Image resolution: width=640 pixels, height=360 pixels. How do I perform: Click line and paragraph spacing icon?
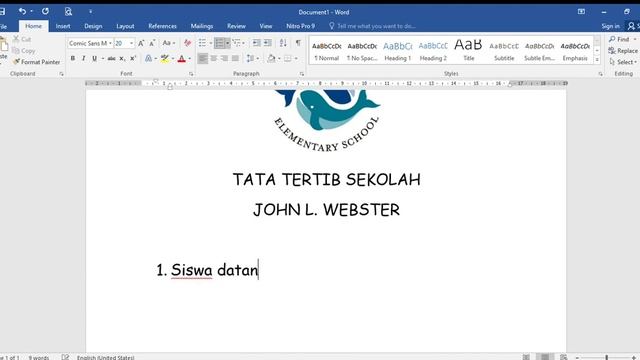(250, 58)
